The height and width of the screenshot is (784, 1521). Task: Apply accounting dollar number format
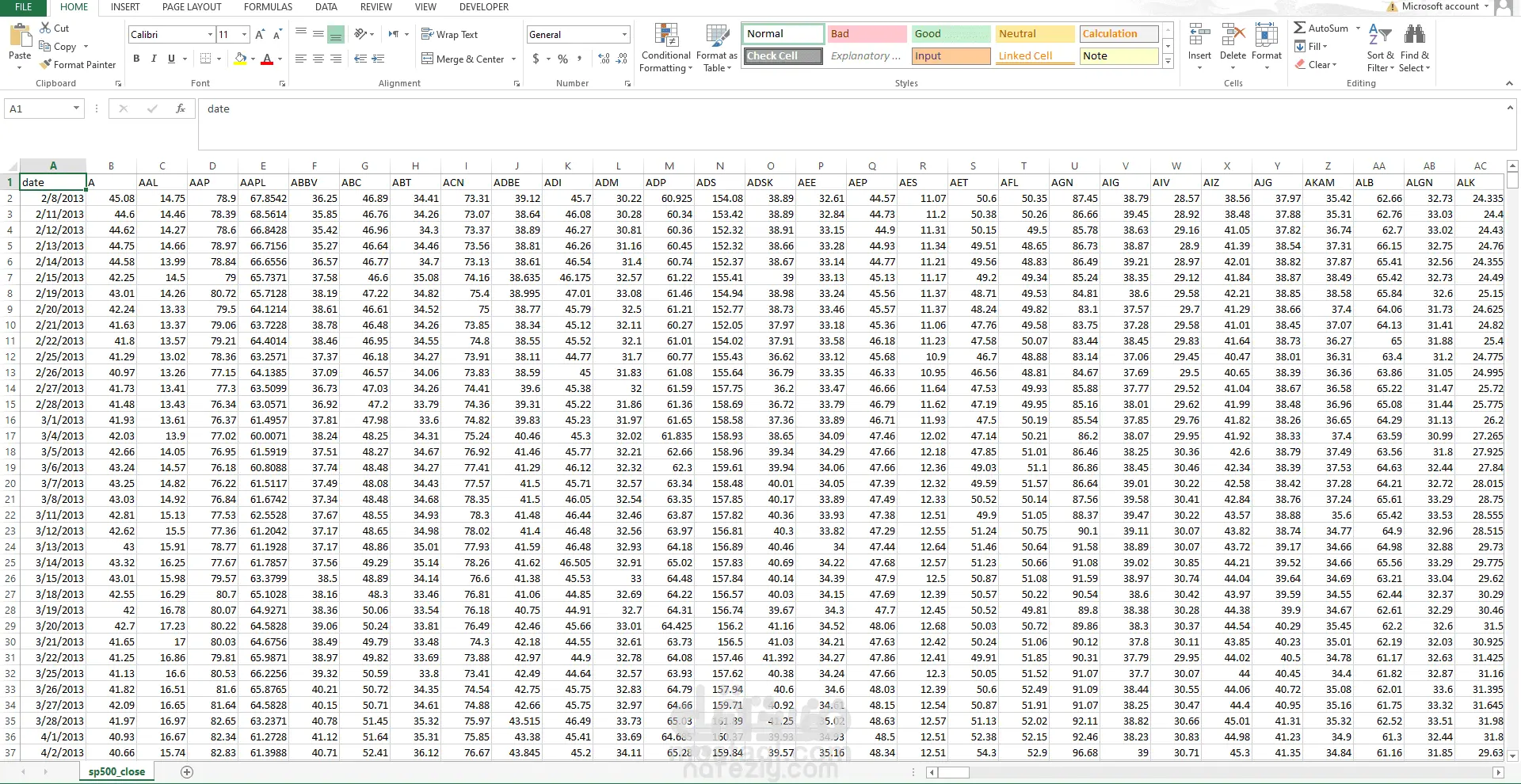(536, 59)
